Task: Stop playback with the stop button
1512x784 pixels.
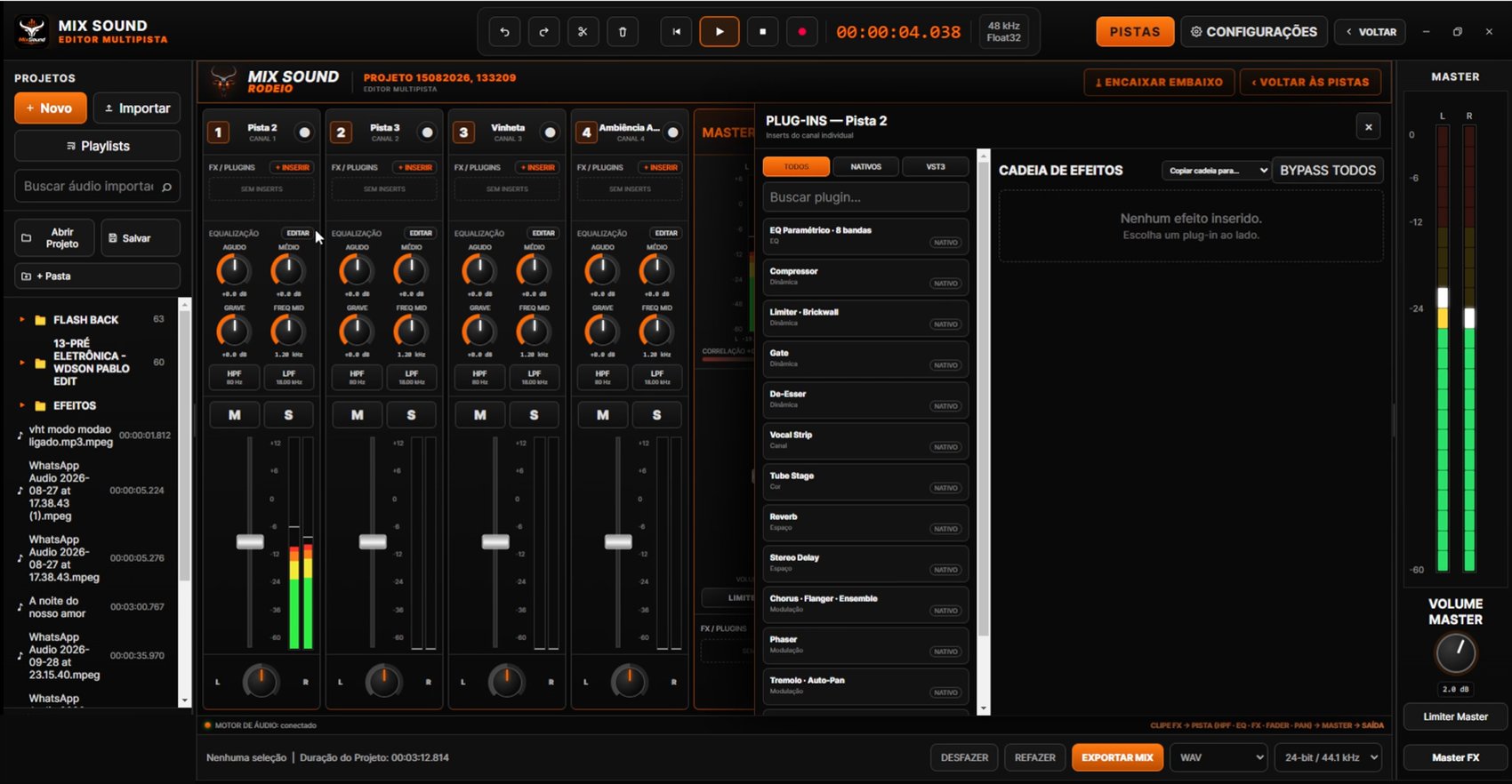Action: click(762, 32)
